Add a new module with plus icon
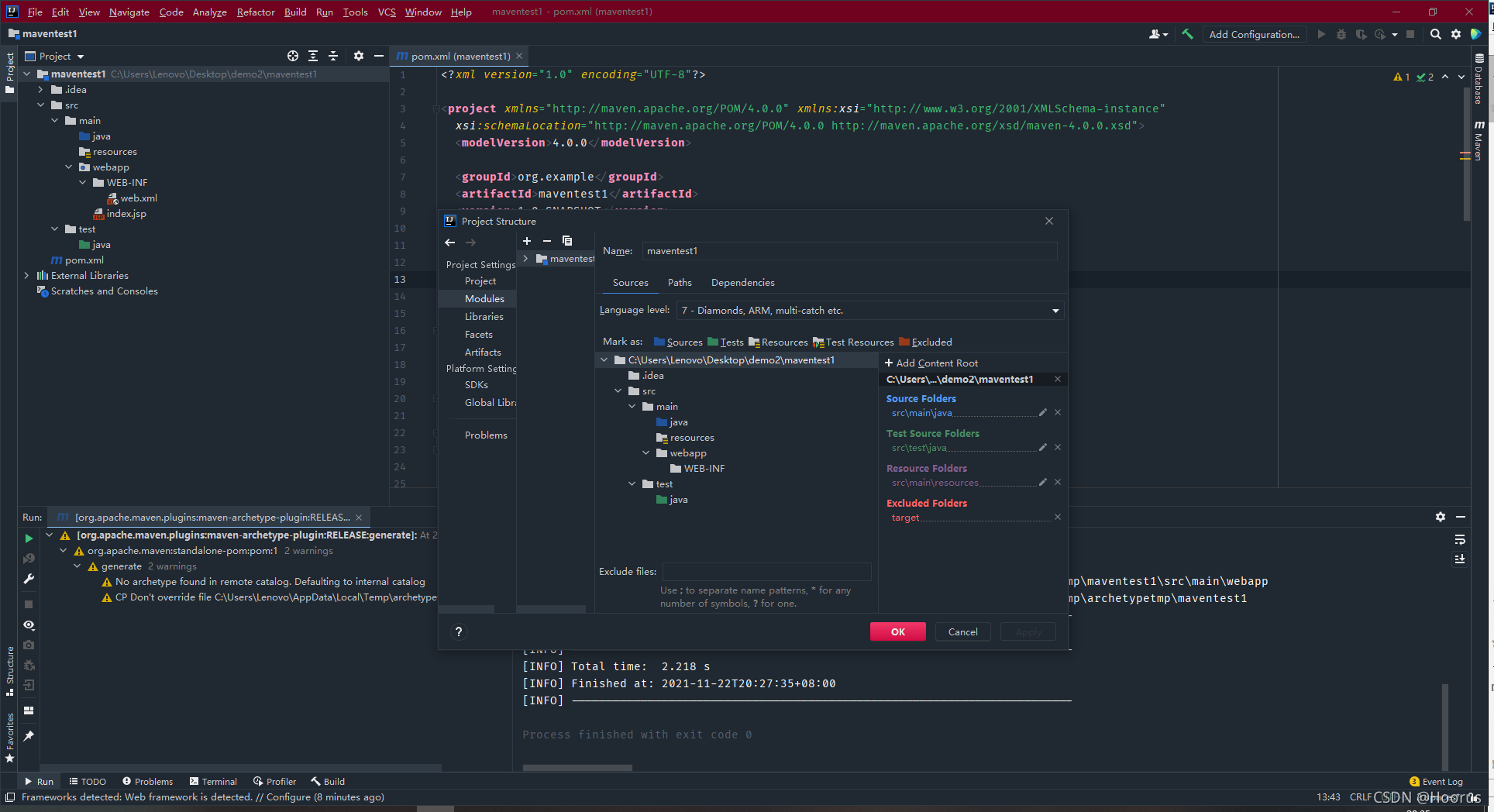 pos(527,241)
